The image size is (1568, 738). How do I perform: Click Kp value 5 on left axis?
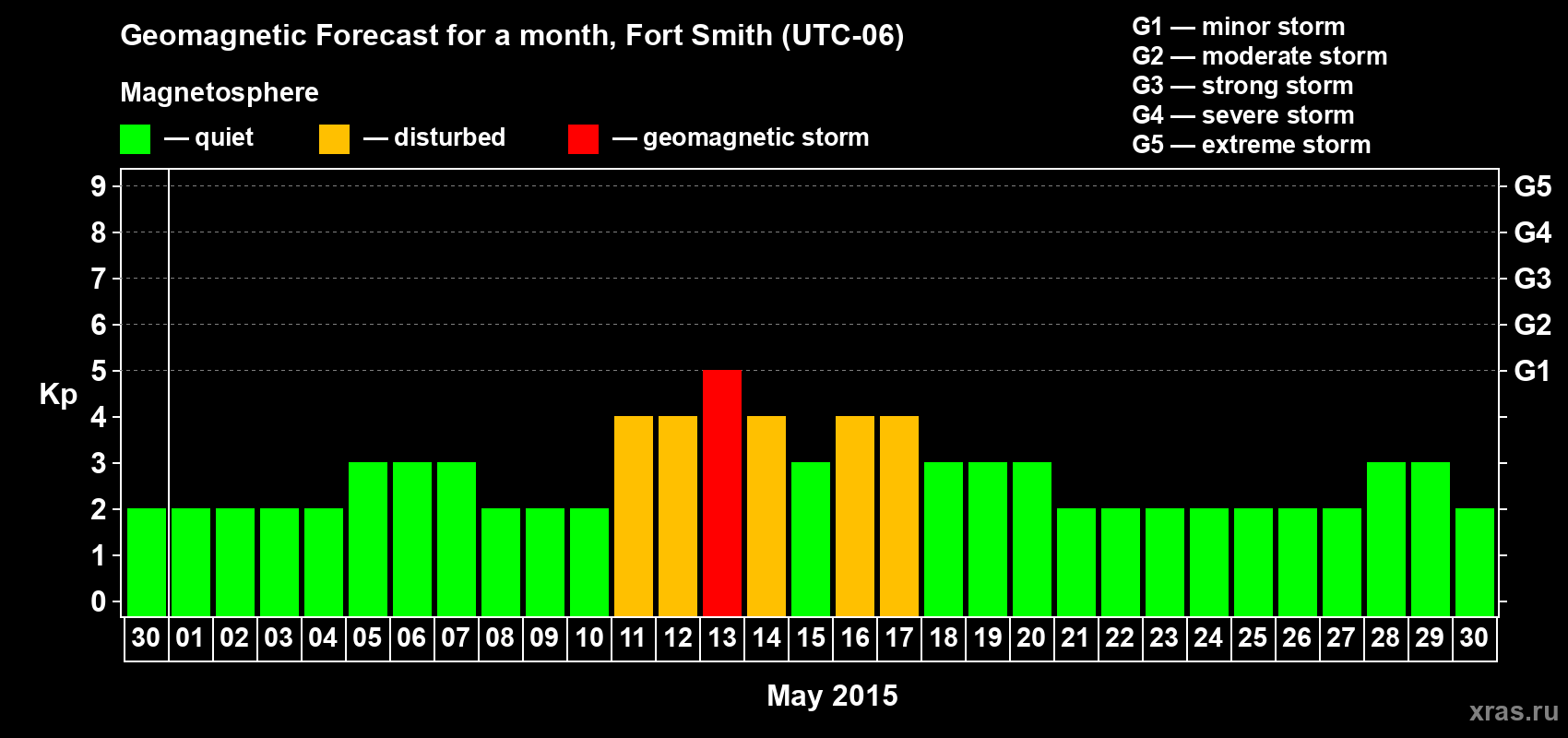pos(99,371)
